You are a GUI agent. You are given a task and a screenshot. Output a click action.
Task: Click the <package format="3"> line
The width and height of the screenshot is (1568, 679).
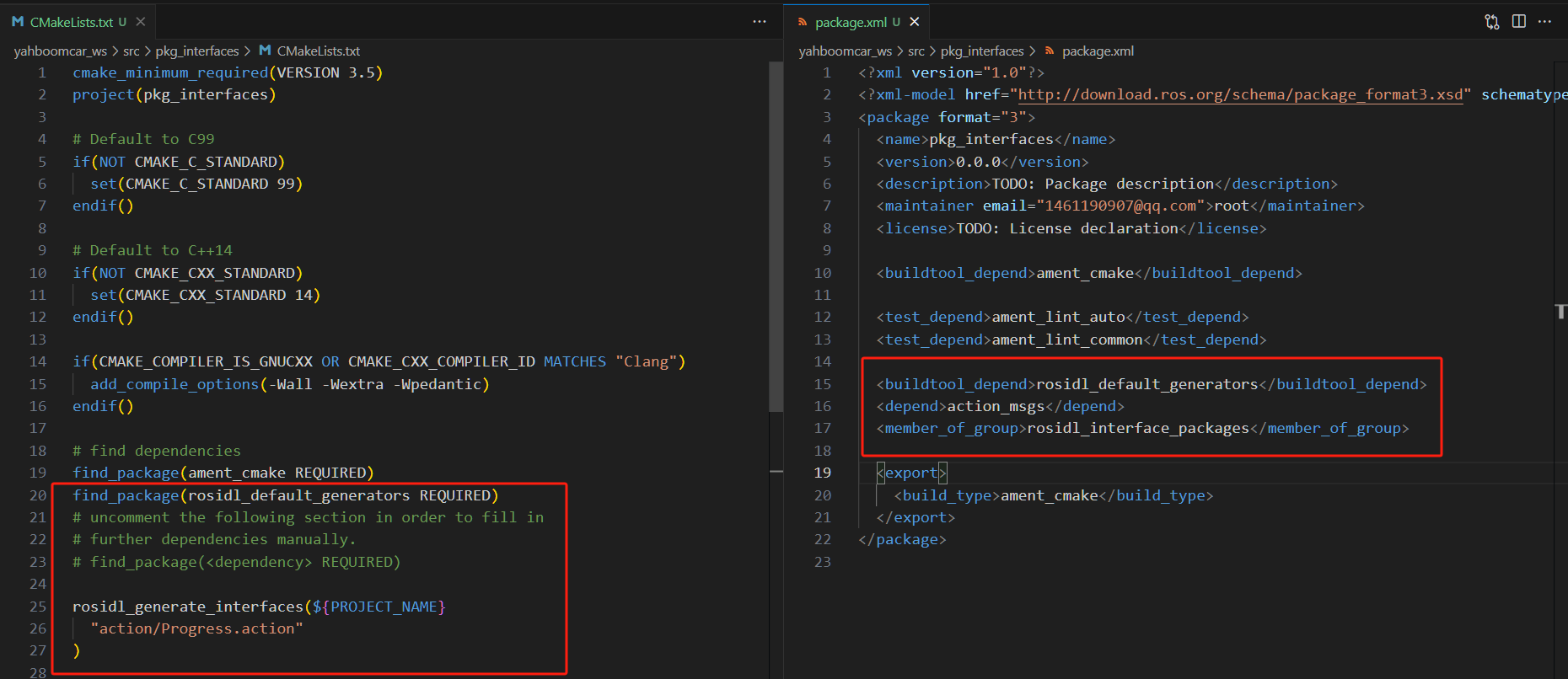947,117
